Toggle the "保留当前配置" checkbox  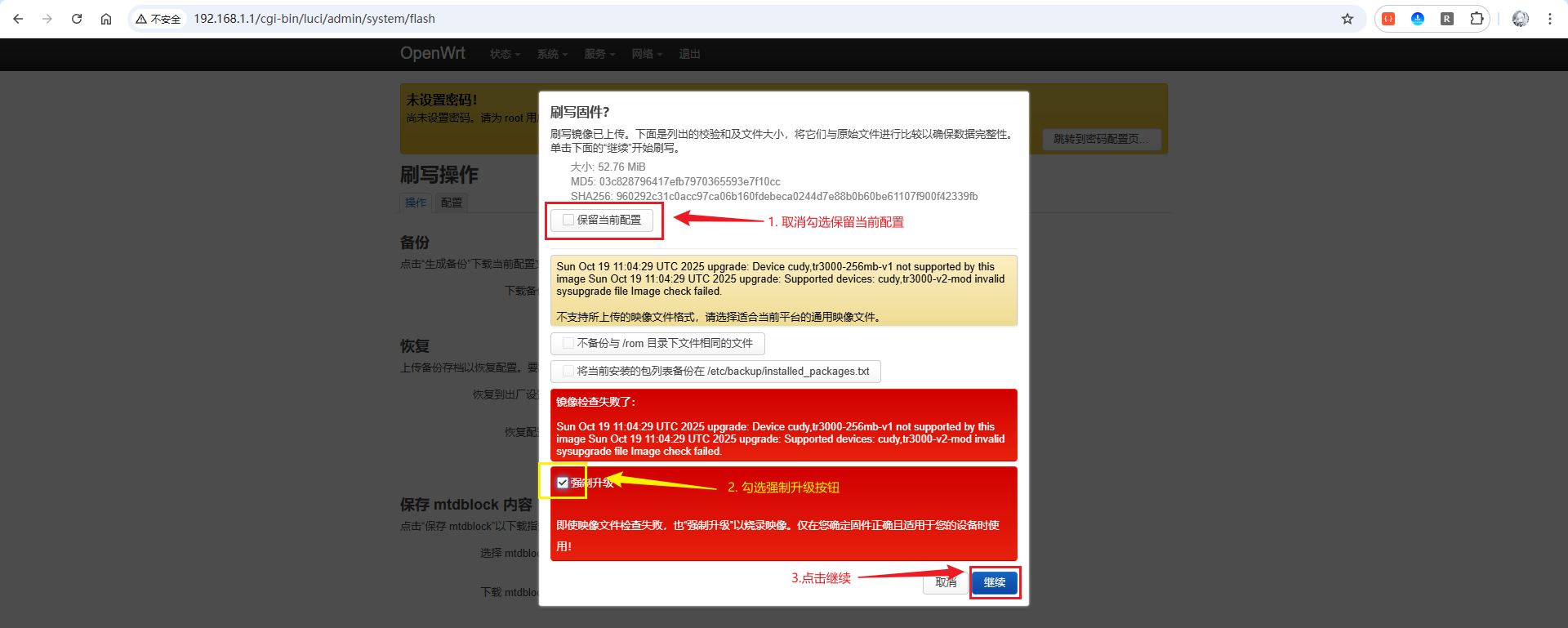pos(568,220)
